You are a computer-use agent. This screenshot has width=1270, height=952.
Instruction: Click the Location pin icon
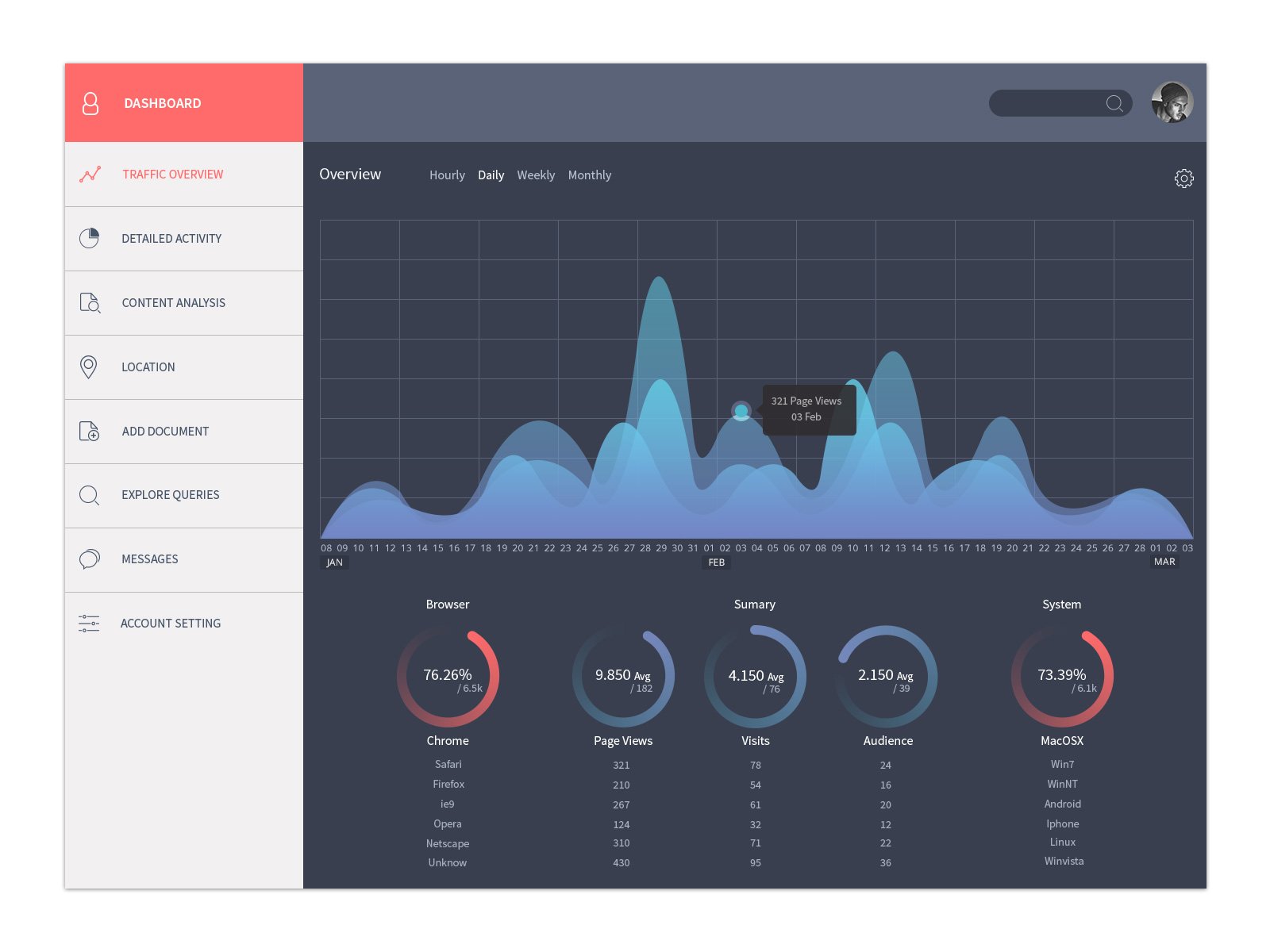point(89,367)
